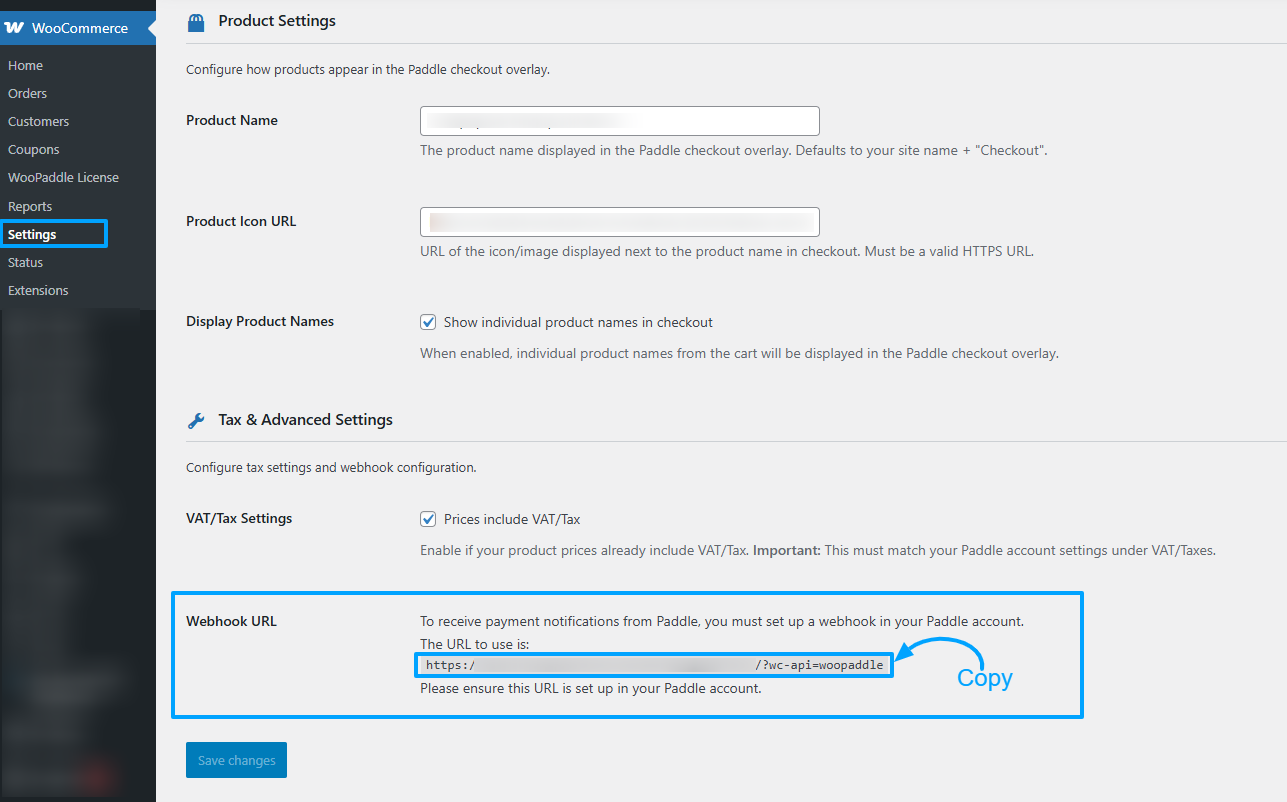Click the webhook URL code text
Viewport: 1287px width, 802px height.
(x=654, y=665)
